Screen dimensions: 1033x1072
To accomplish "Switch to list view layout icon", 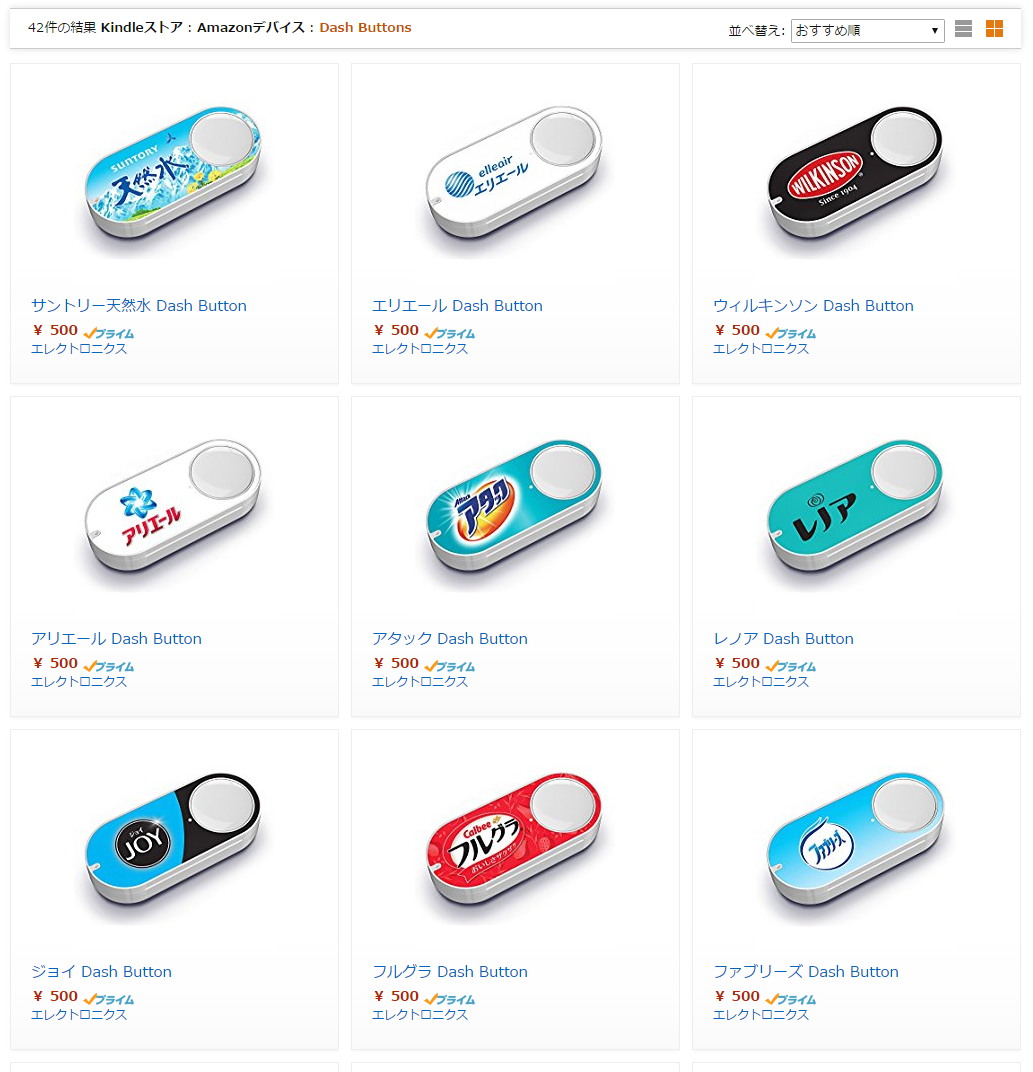I will (x=963, y=29).
